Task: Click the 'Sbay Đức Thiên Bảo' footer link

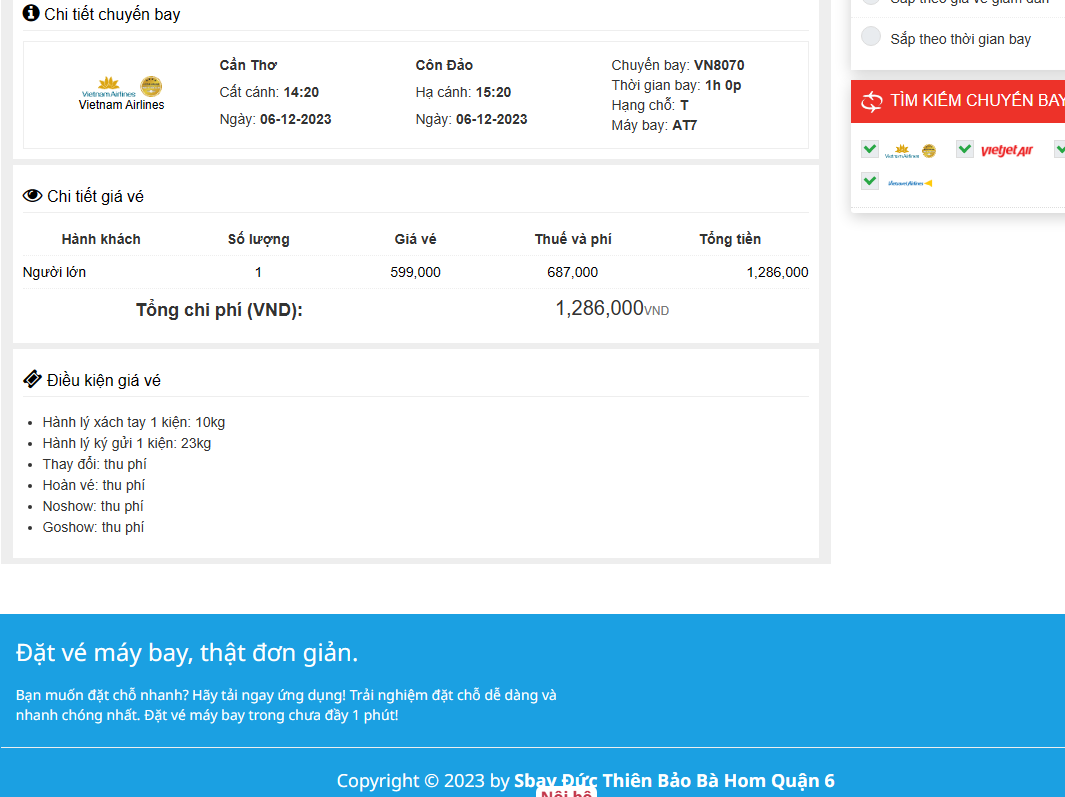Action: click(x=674, y=780)
